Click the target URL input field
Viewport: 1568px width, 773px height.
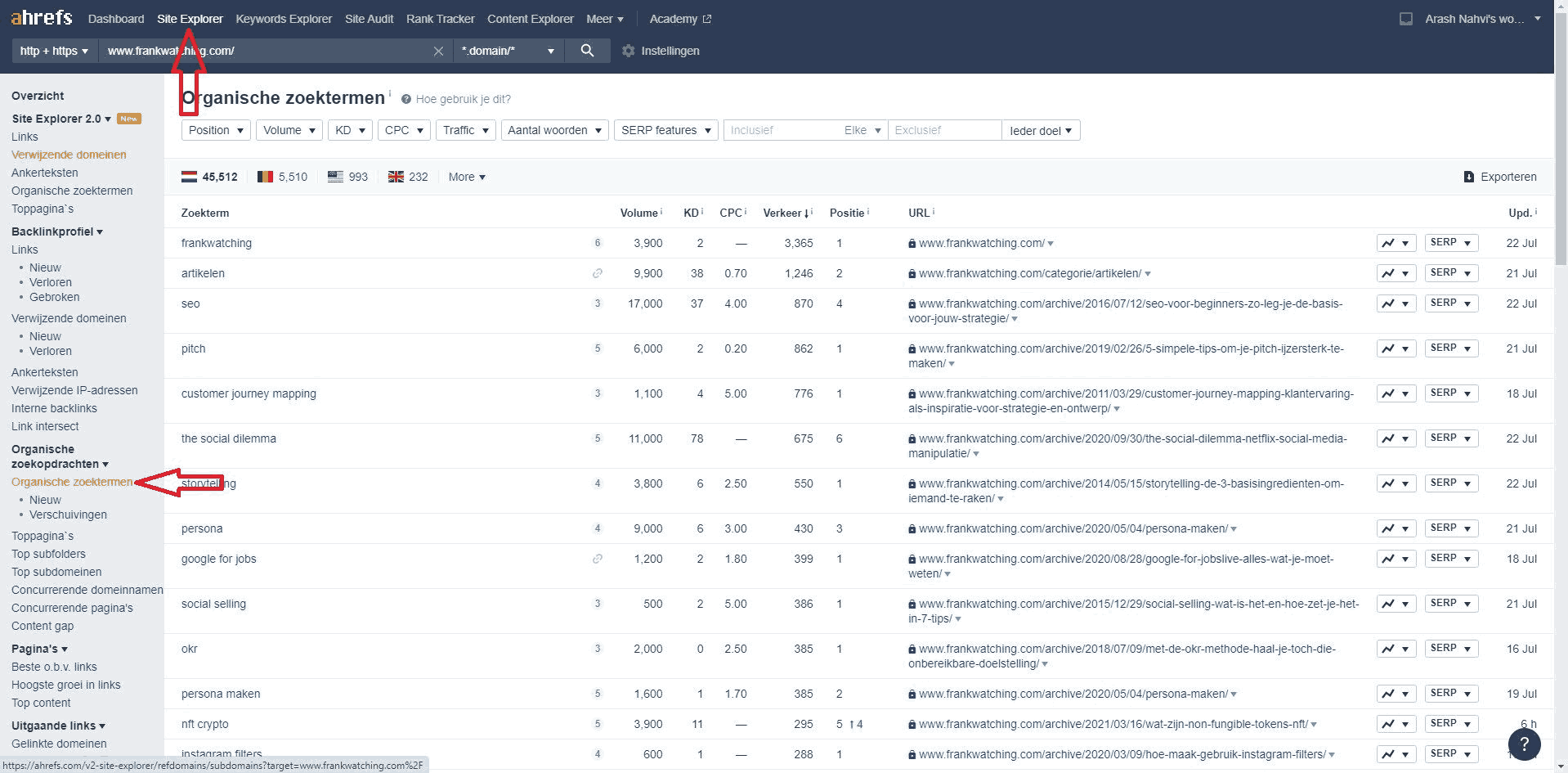coord(266,51)
